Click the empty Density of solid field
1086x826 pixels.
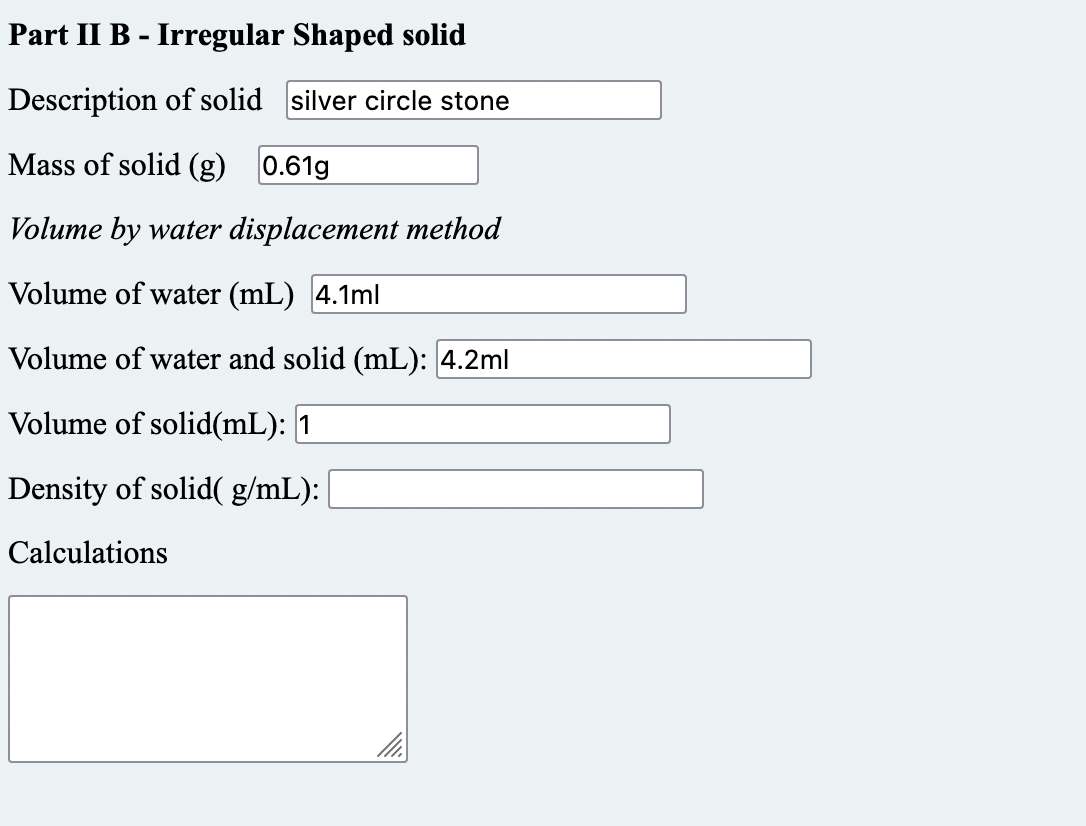click(516, 489)
